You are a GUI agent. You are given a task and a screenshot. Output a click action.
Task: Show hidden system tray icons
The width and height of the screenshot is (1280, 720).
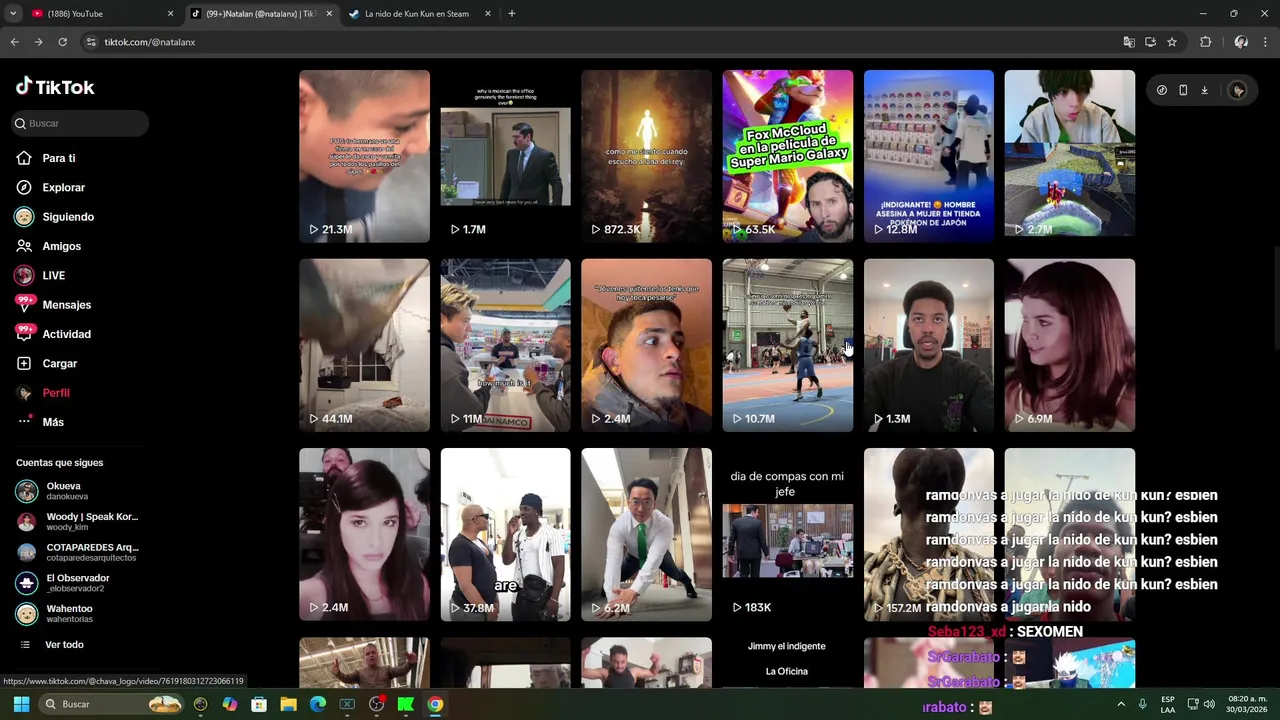[x=1121, y=704]
